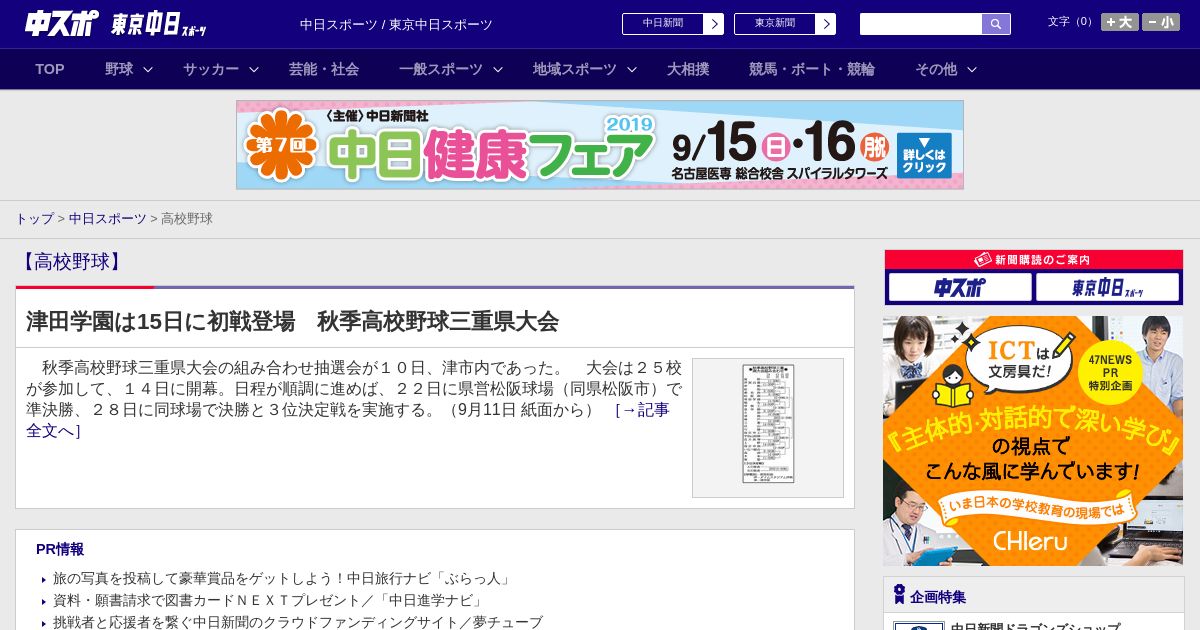
Task: Open 夢チューブ crowdfunding PR link
Action: (298, 622)
